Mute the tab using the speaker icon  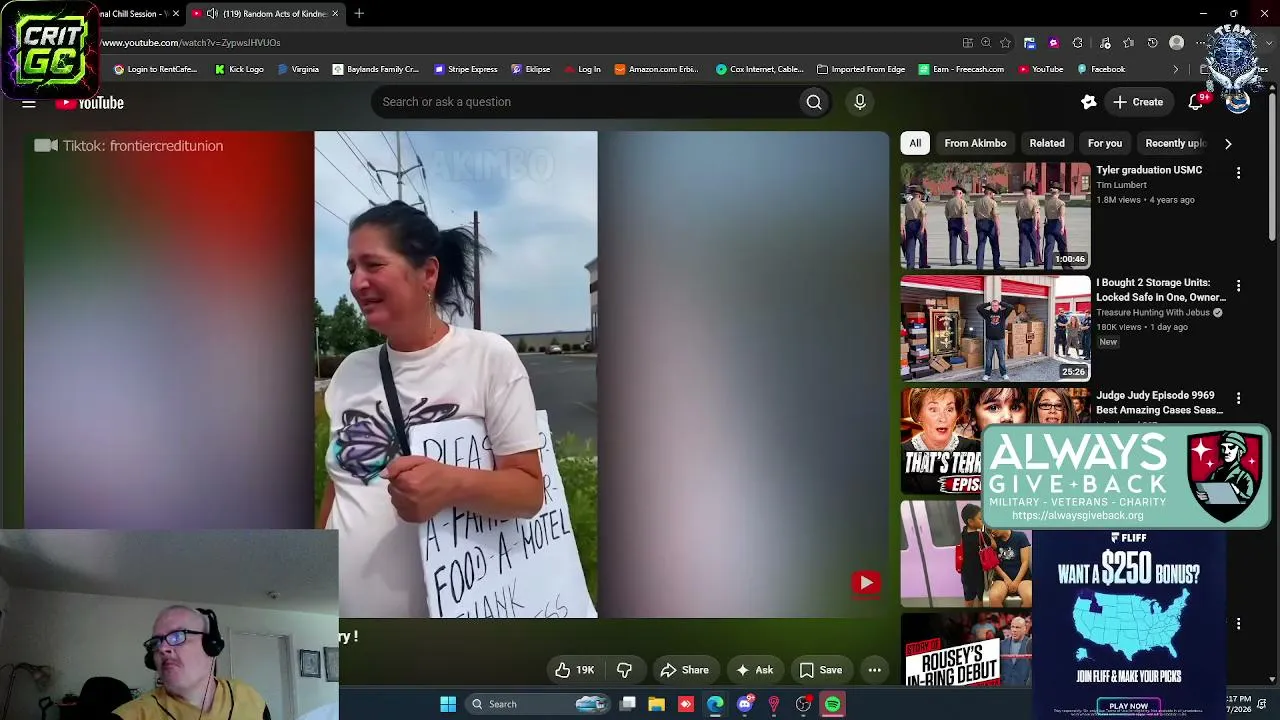coord(212,14)
